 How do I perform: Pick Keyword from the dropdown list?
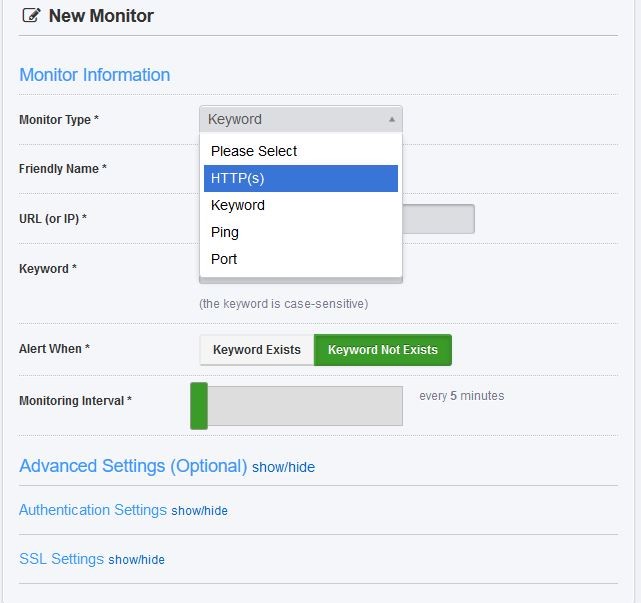pos(301,205)
